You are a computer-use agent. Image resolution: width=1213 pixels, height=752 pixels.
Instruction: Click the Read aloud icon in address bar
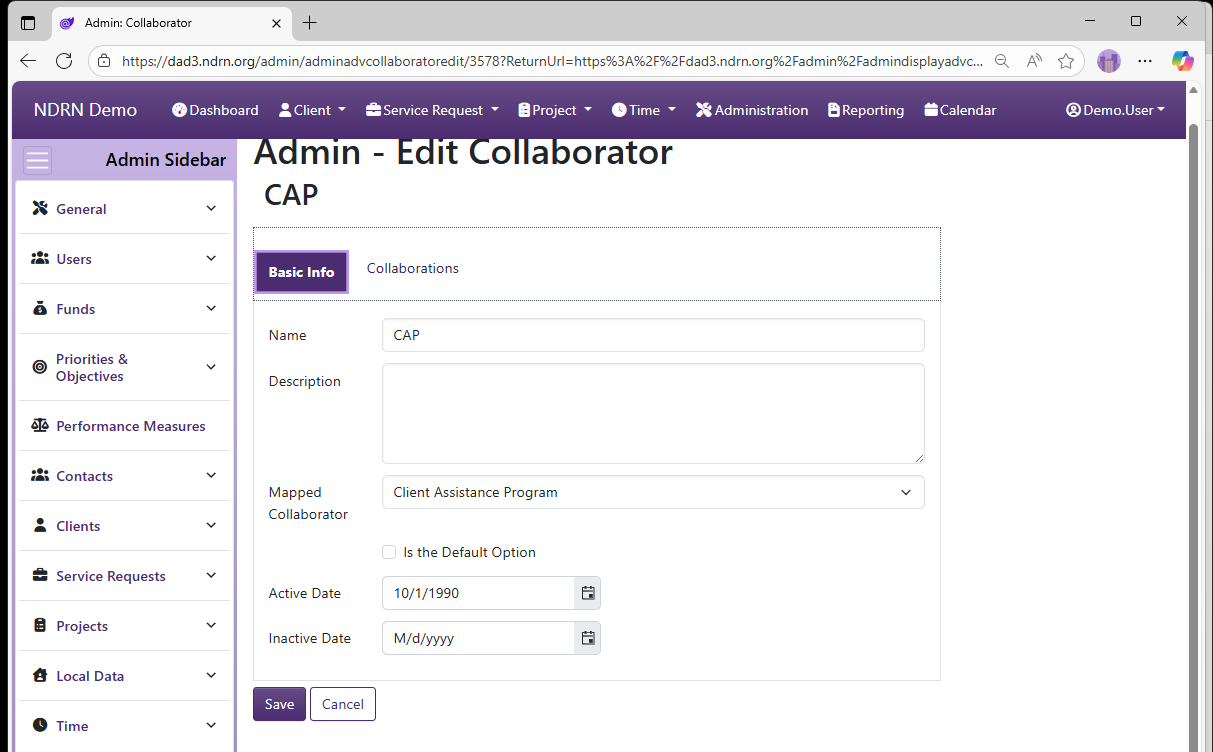click(1034, 61)
